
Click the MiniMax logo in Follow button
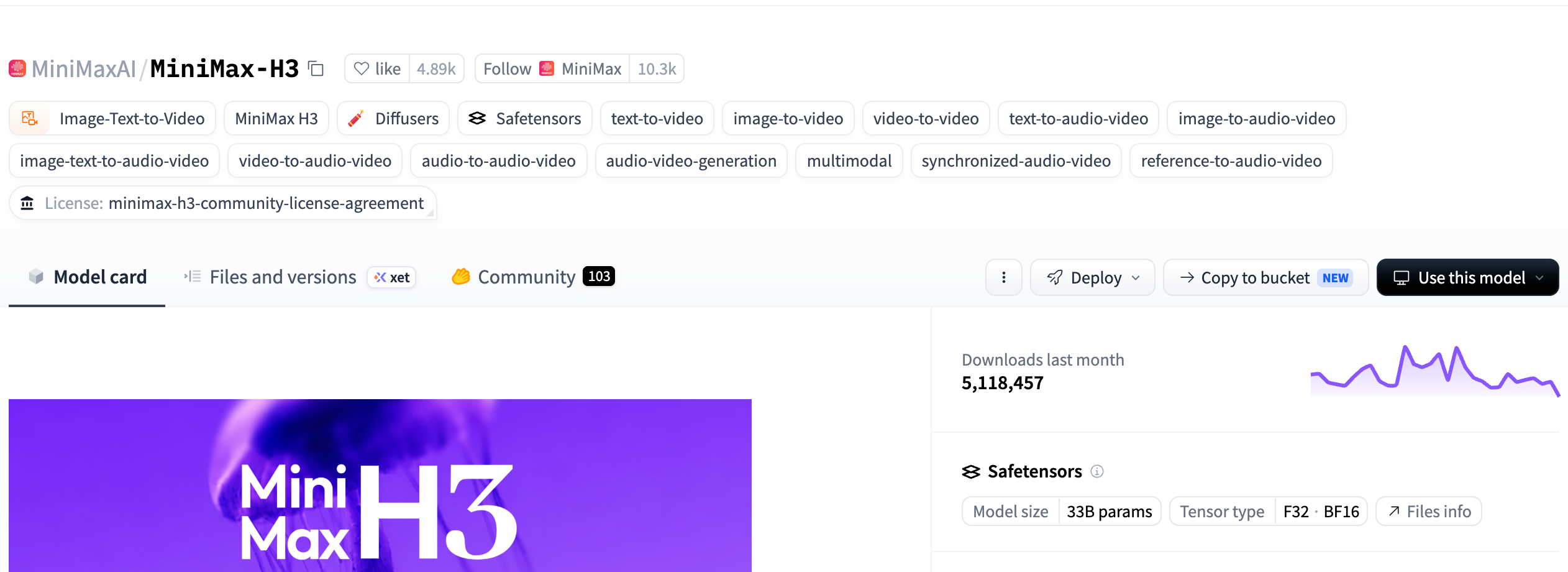pyautogui.click(x=547, y=68)
